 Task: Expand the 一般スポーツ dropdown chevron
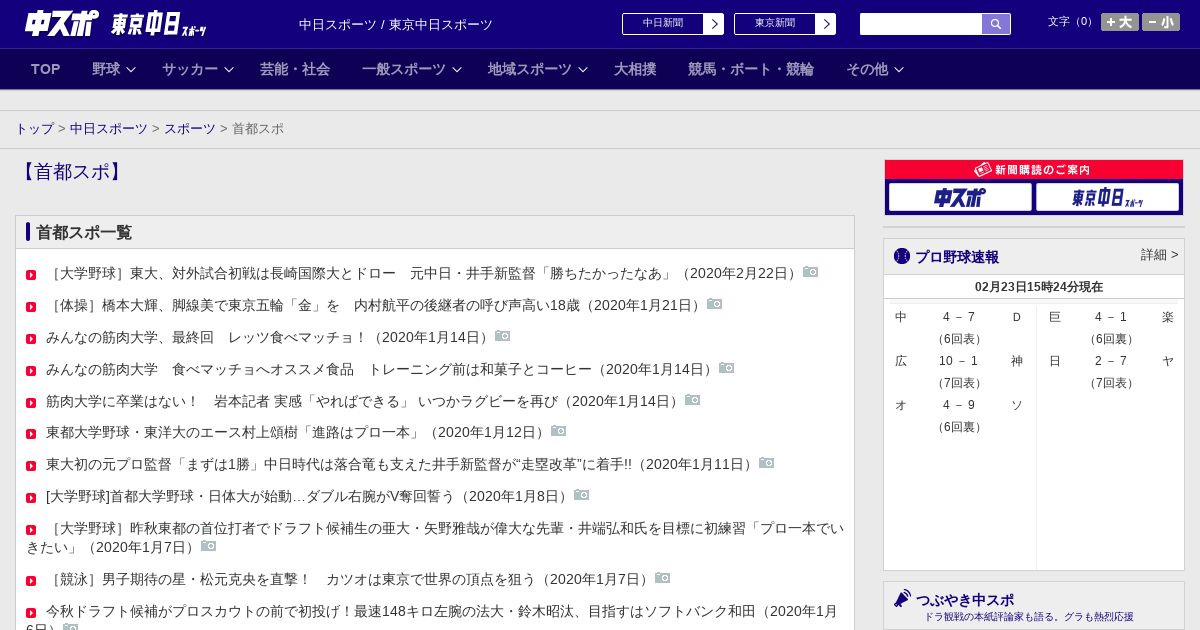[x=457, y=69]
